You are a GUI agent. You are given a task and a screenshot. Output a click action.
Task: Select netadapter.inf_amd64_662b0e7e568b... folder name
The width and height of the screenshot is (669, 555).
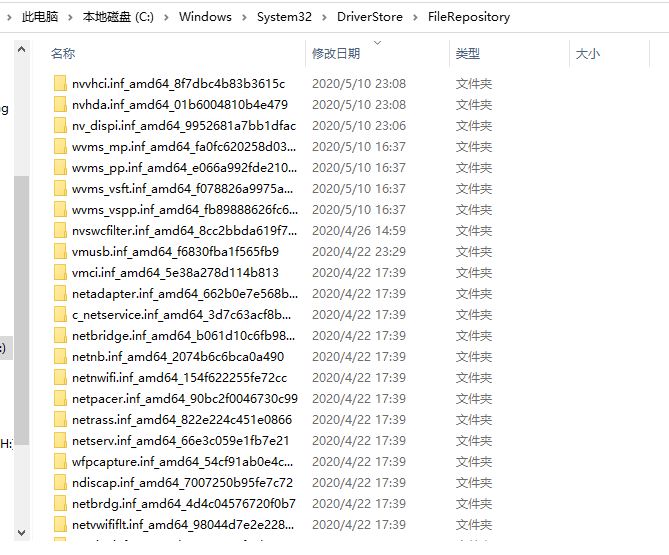[185, 293]
